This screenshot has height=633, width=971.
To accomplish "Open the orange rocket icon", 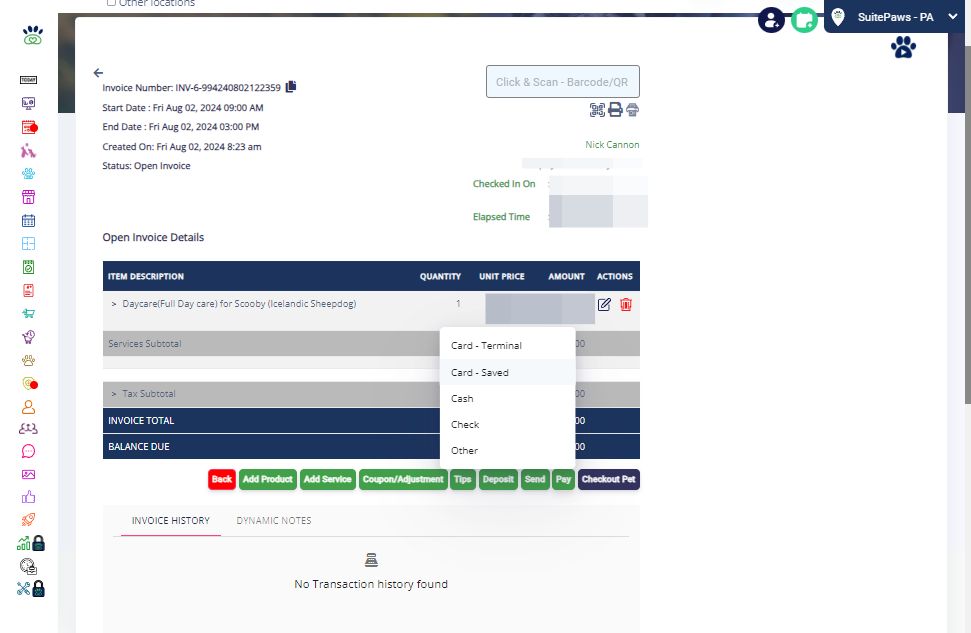I will coord(28,520).
